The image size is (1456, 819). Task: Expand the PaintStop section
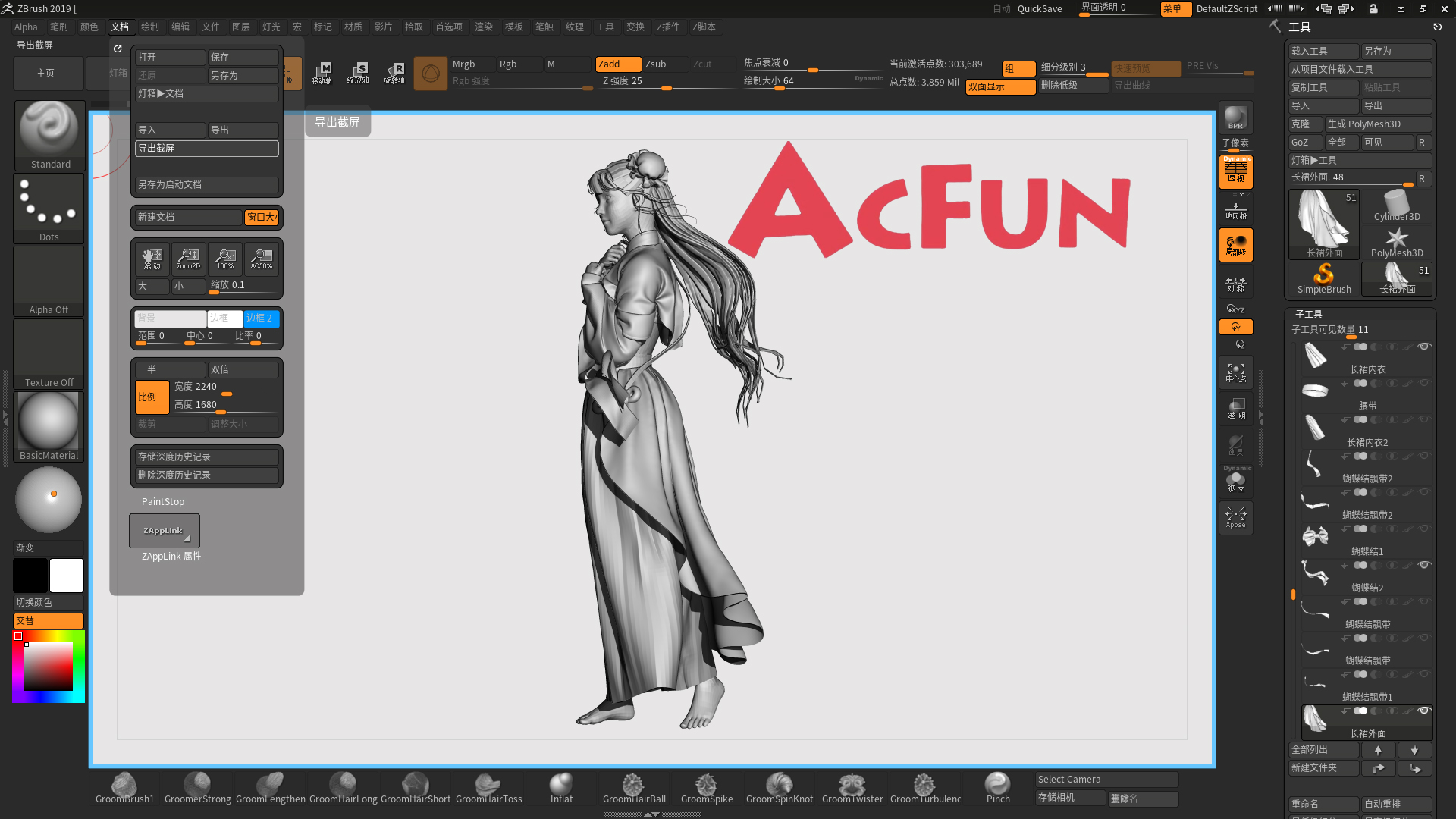pyautogui.click(x=163, y=502)
